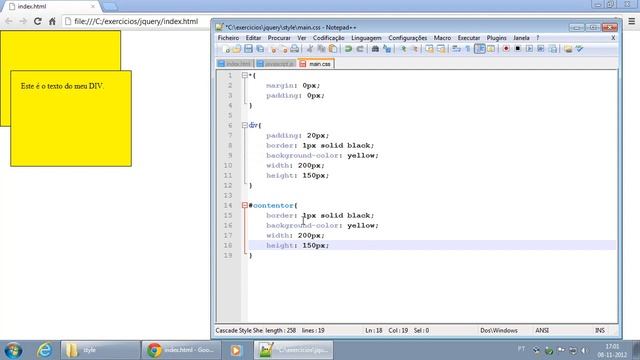Open the Macro menu
The image size is (640, 360).
(x=442, y=38)
